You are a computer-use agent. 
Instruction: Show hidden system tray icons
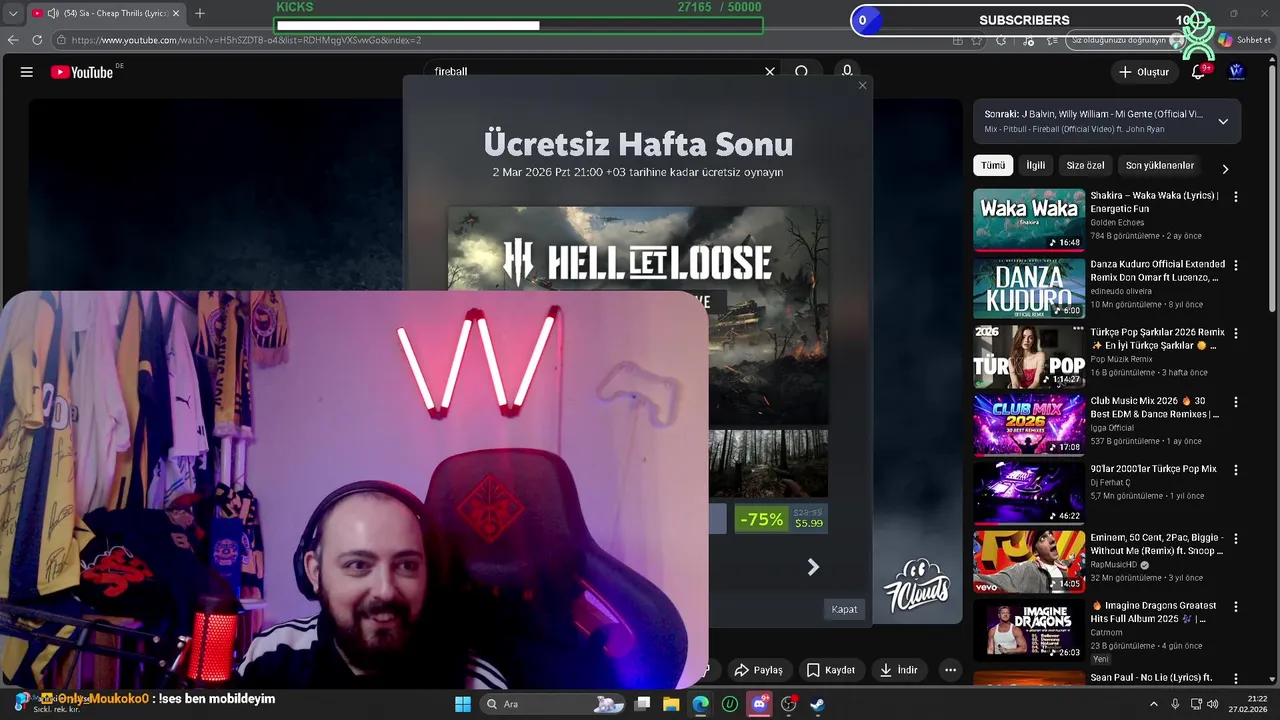point(1153,704)
